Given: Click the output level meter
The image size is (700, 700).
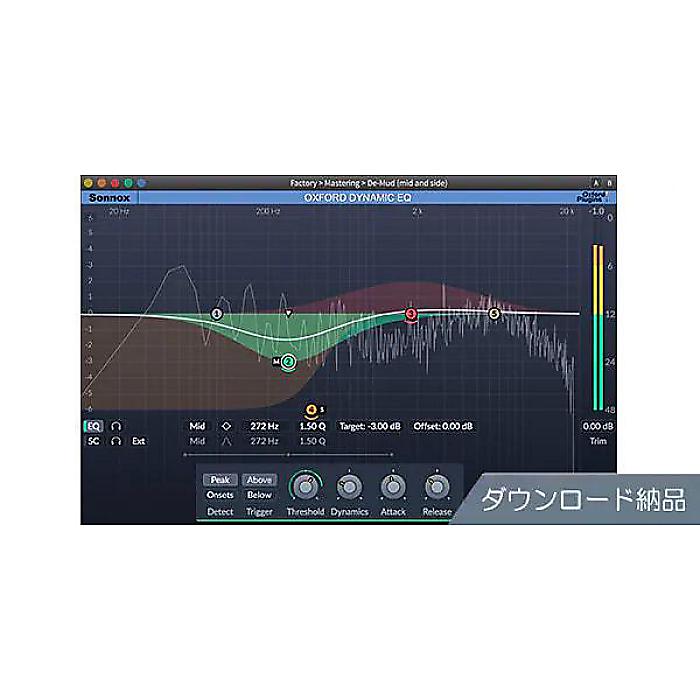Looking at the screenshot, I should coord(598,327).
